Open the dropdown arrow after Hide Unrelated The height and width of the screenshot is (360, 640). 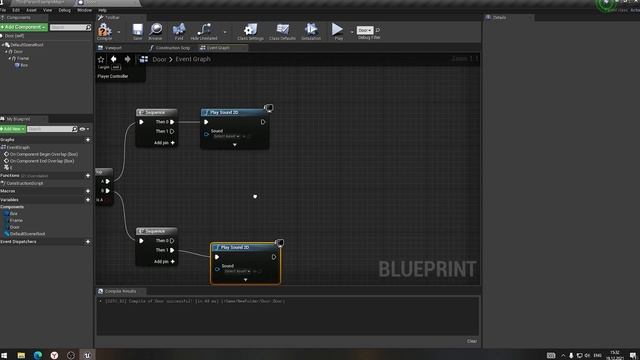tap(225, 32)
